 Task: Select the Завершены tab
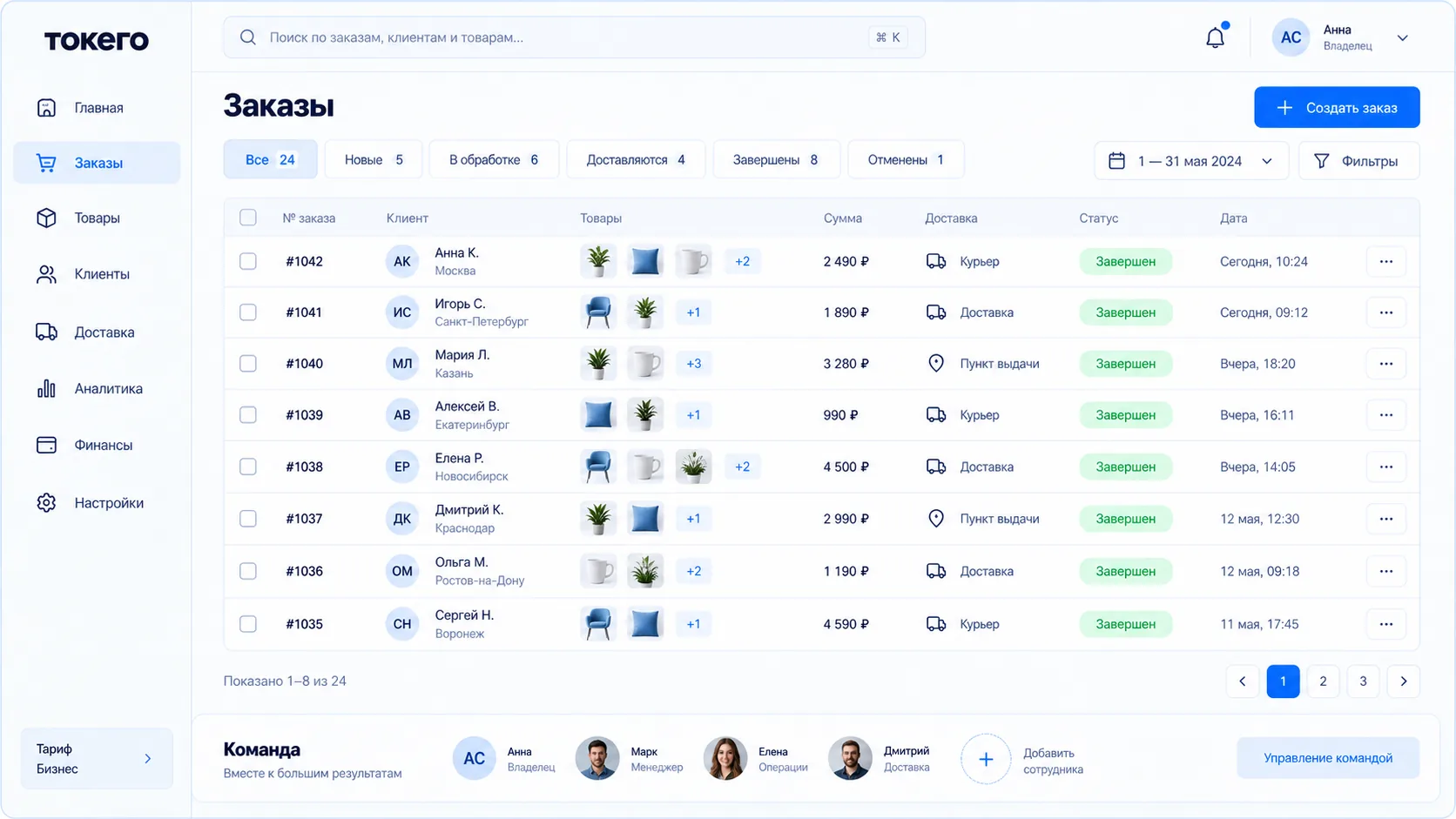(776, 160)
